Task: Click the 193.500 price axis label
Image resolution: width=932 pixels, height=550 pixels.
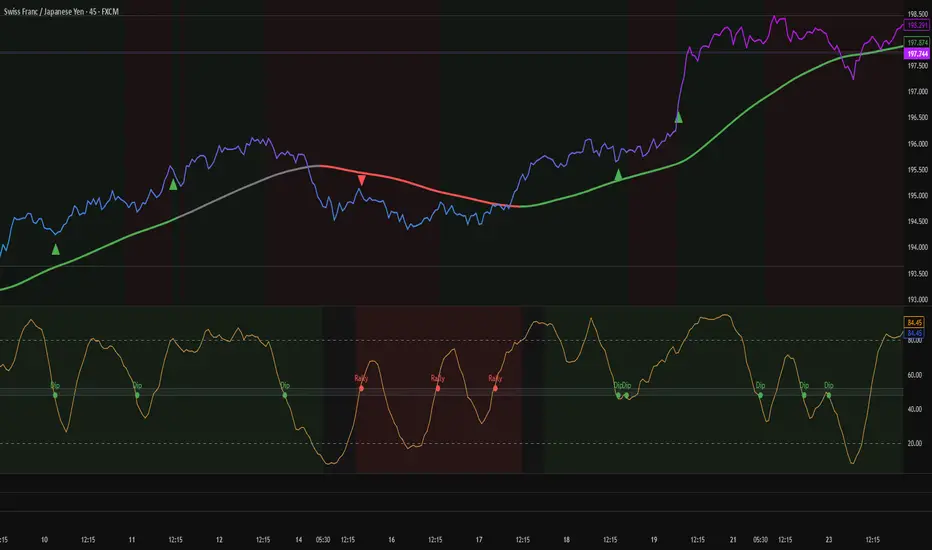Action: [917, 274]
